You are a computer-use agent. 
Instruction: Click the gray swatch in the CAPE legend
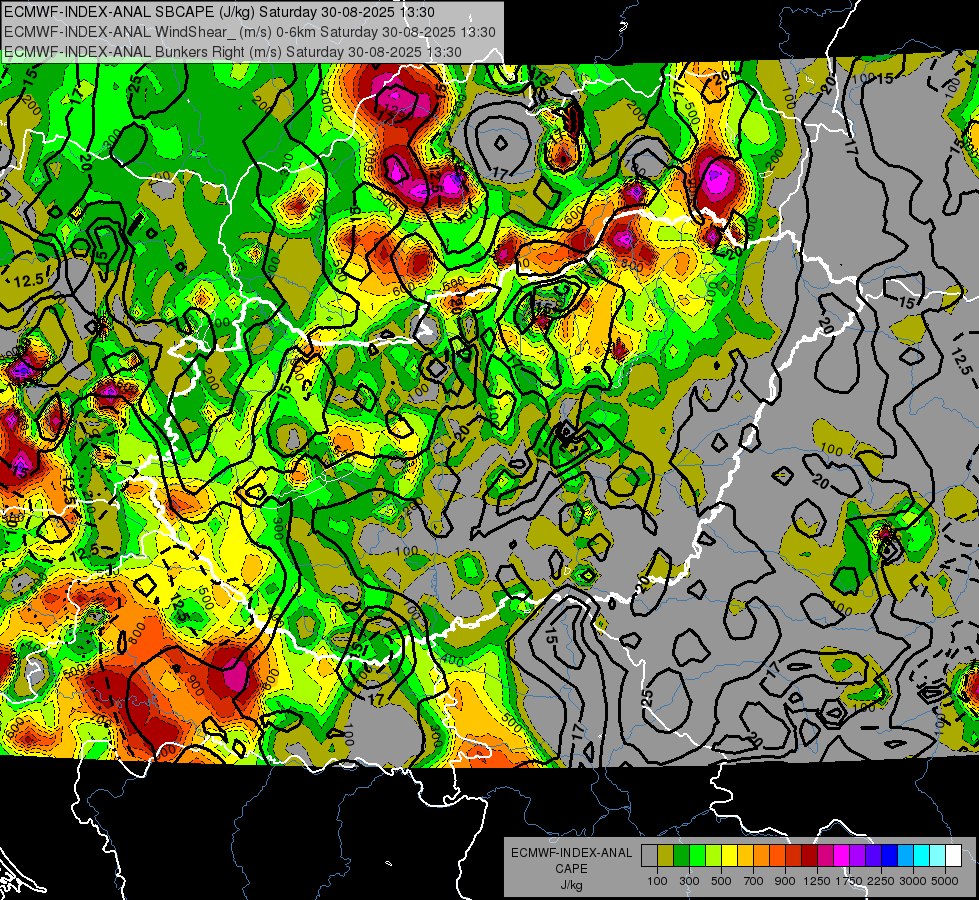[x=649, y=855]
